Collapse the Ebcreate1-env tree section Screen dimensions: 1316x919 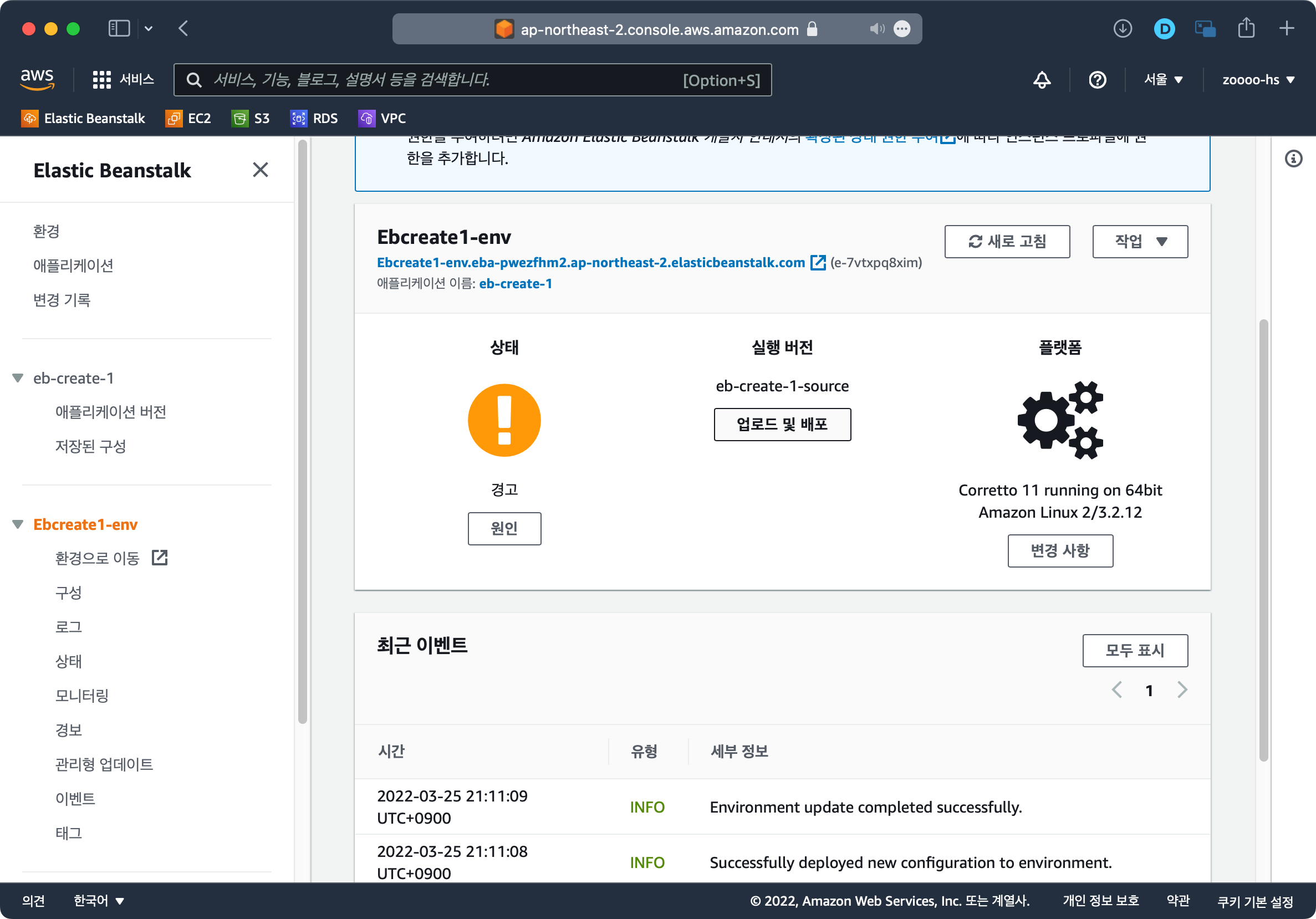point(18,524)
